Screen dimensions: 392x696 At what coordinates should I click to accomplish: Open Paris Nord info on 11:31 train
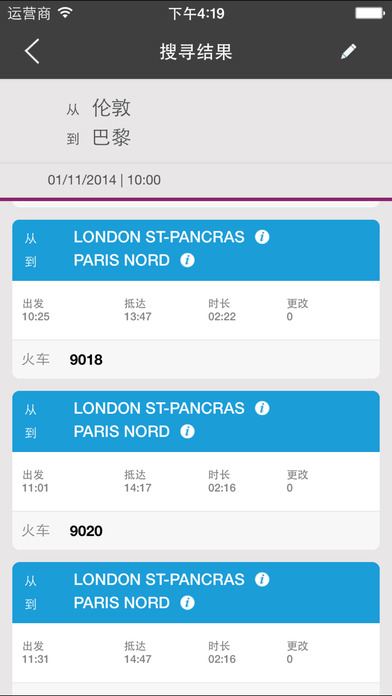point(187,603)
